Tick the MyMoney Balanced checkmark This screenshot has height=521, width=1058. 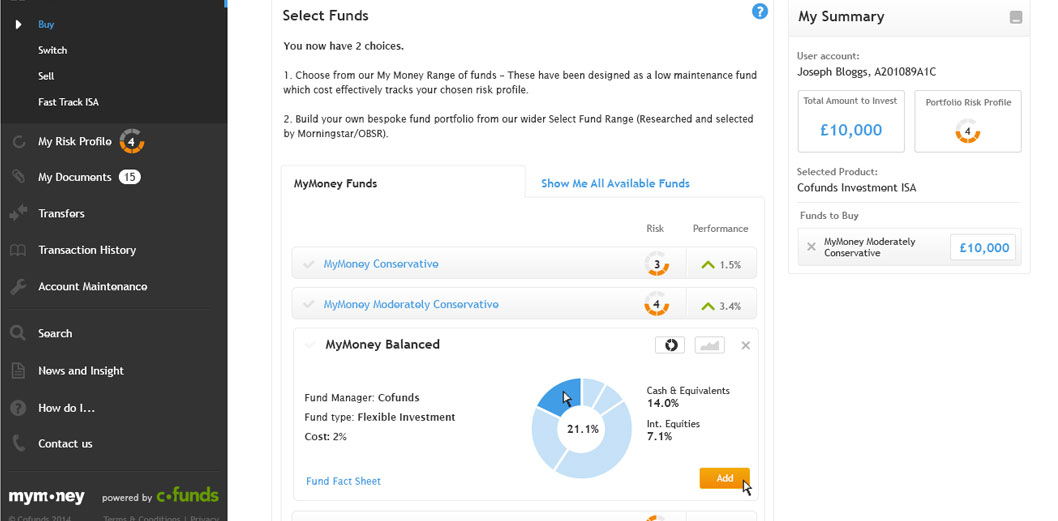[310, 345]
